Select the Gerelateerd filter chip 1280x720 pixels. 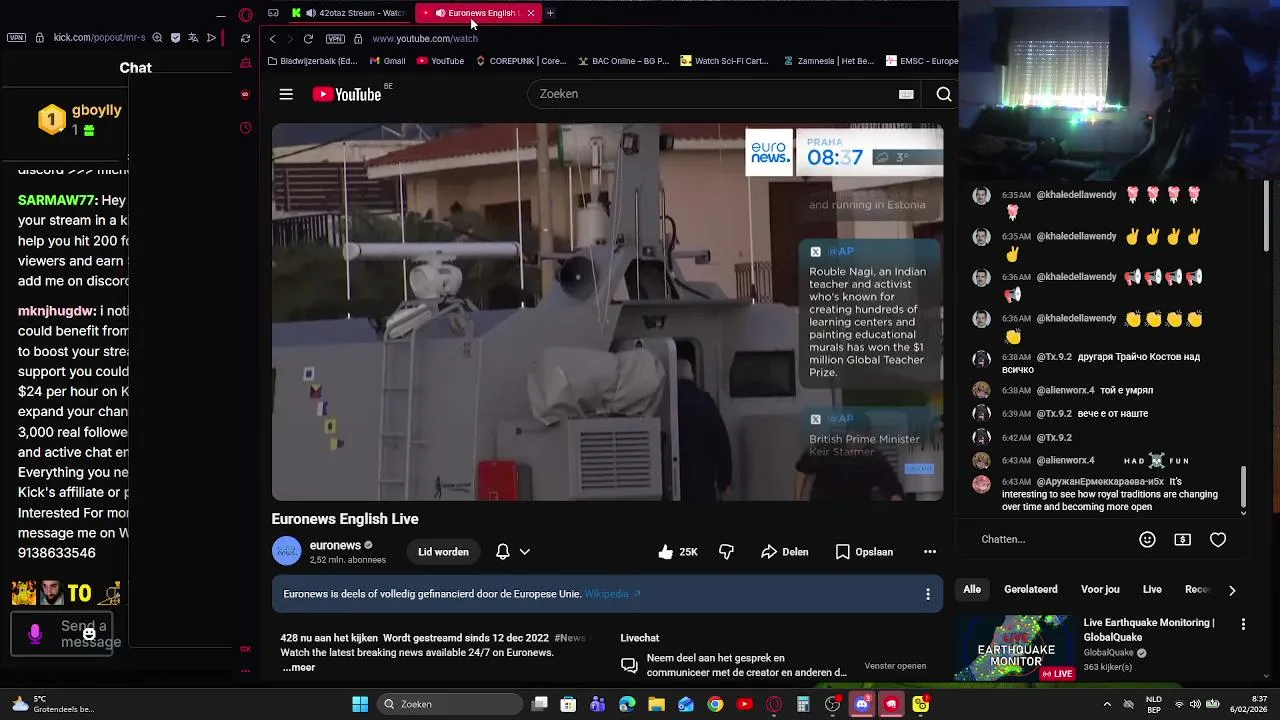click(1031, 590)
